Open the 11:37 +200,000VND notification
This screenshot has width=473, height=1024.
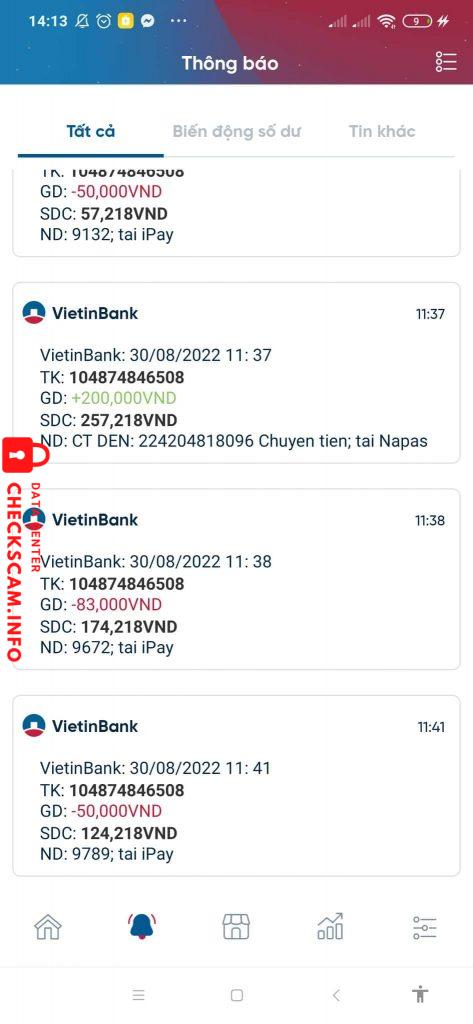[x=236, y=373]
